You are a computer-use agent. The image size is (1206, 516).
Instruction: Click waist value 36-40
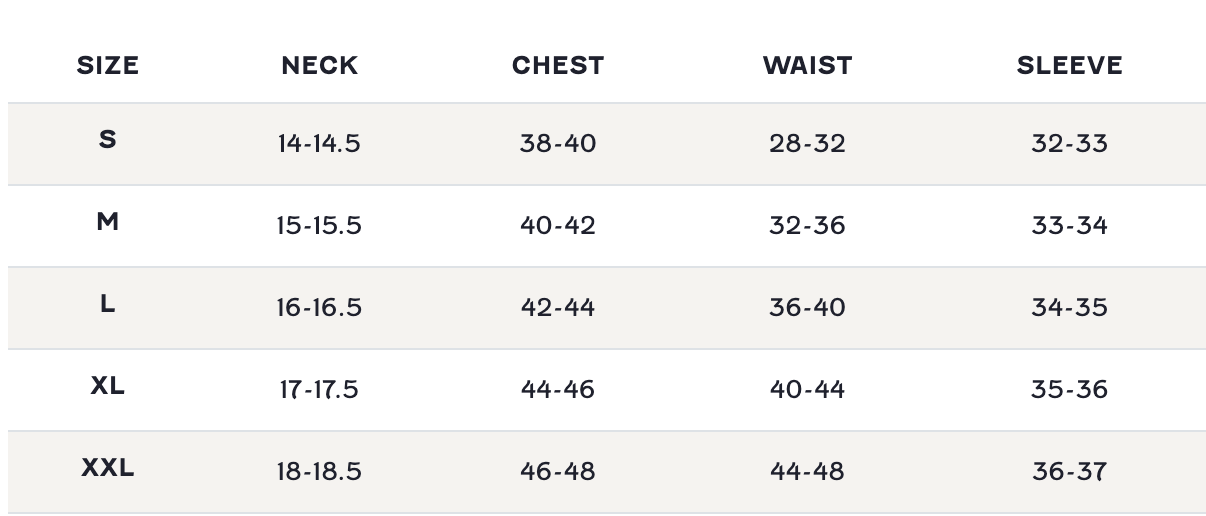(x=807, y=308)
